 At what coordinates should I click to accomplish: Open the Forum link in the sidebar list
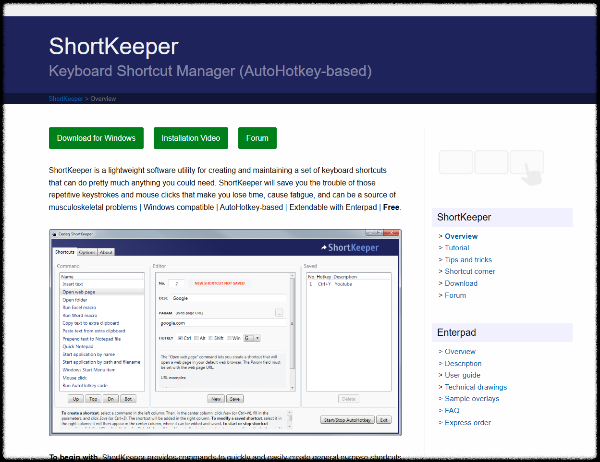tap(455, 295)
